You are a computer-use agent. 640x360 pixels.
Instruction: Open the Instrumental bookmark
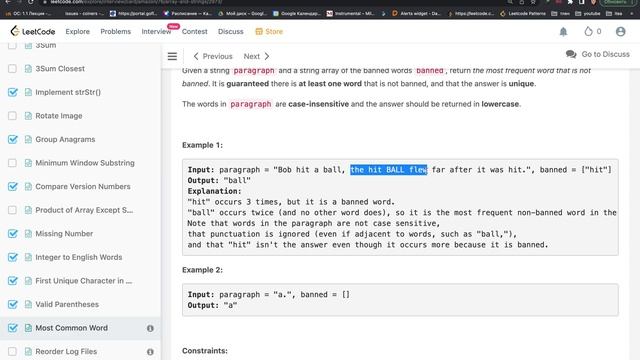coord(351,13)
